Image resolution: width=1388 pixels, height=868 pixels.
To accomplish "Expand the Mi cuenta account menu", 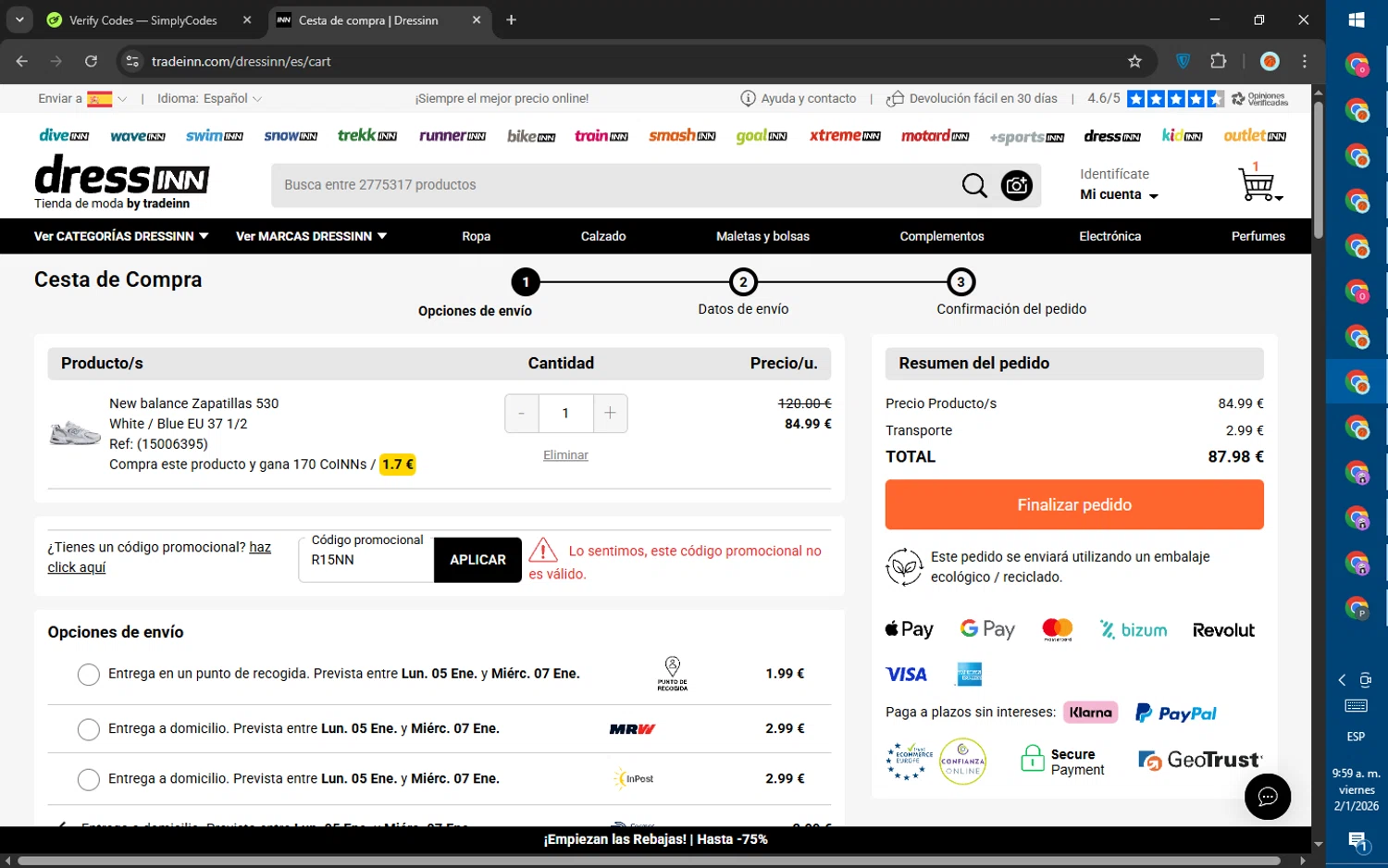I will [1119, 194].
